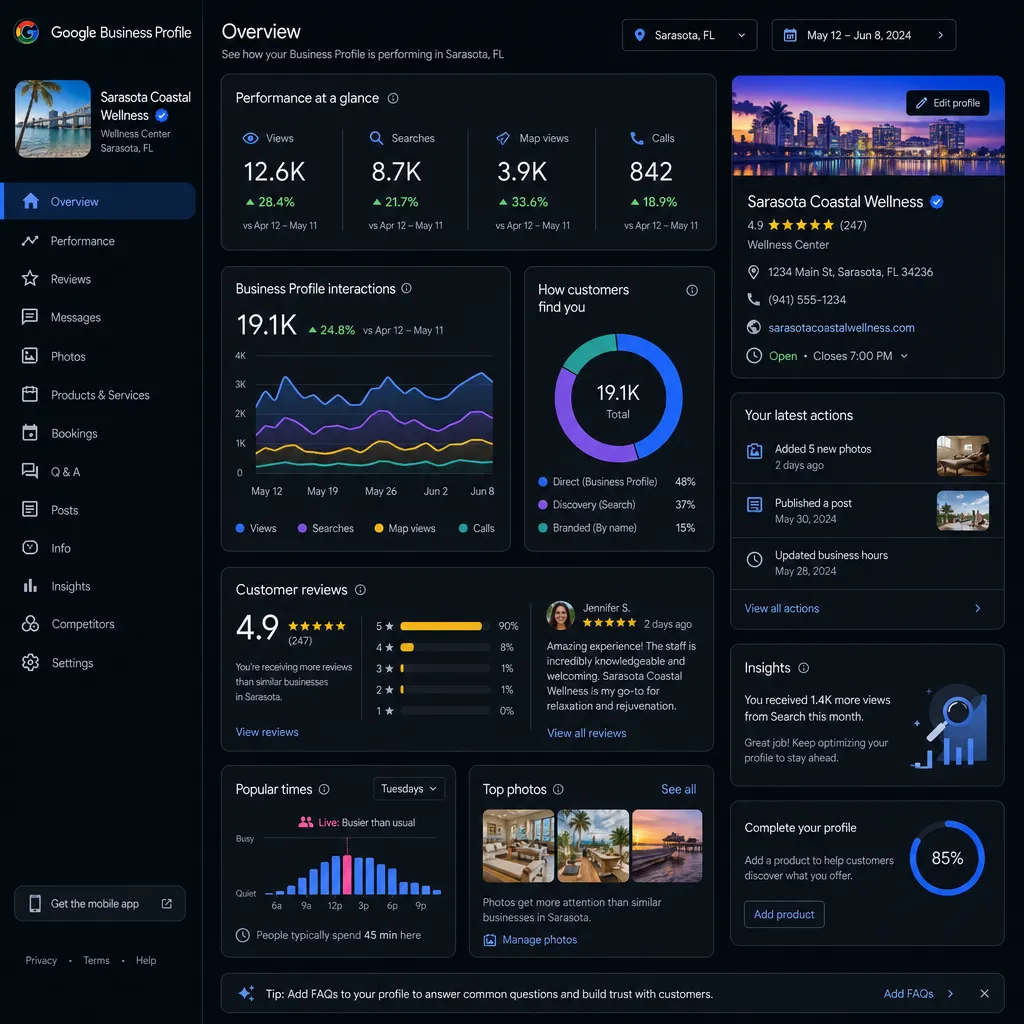The width and height of the screenshot is (1024, 1024).
Task: Click the Posts document icon in sidebar
Action: (x=30, y=509)
